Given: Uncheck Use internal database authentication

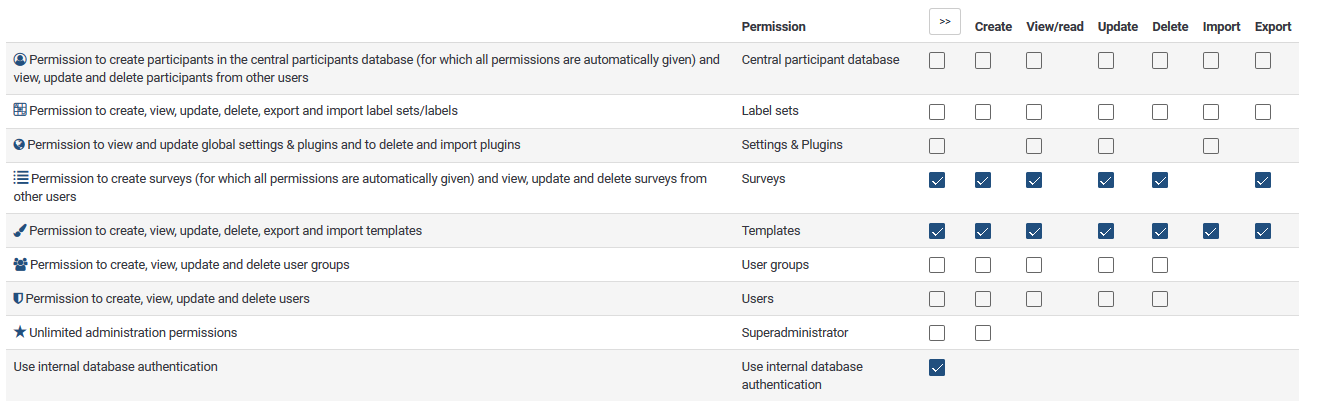Looking at the screenshot, I should click(x=937, y=367).
